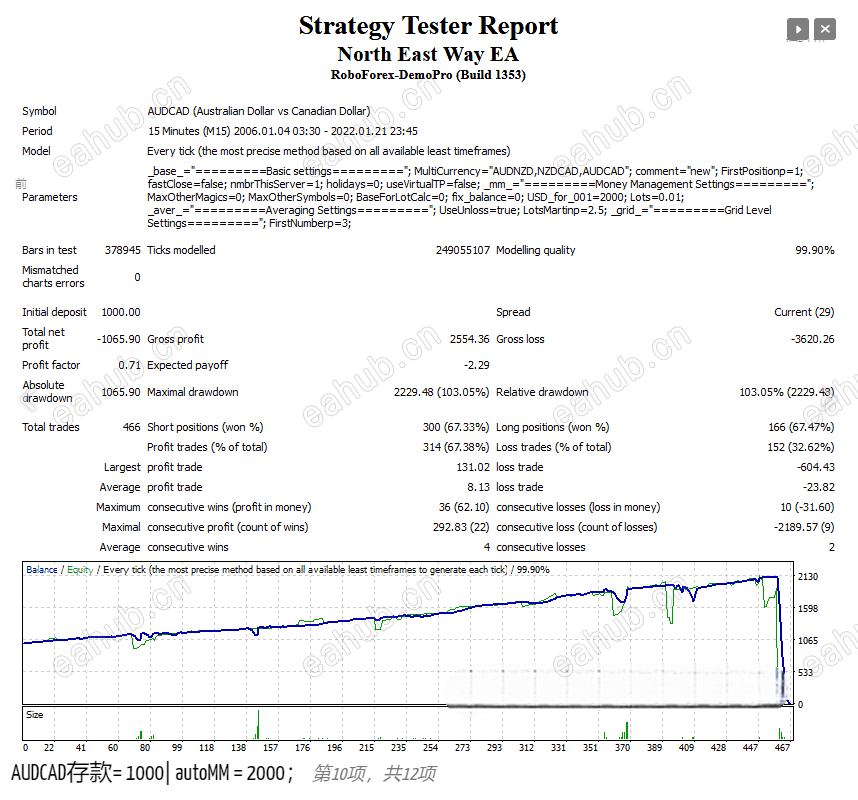Screen dimensions: 858x800
Task: Select the average loss trade value -23.82
Action: (x=819, y=487)
